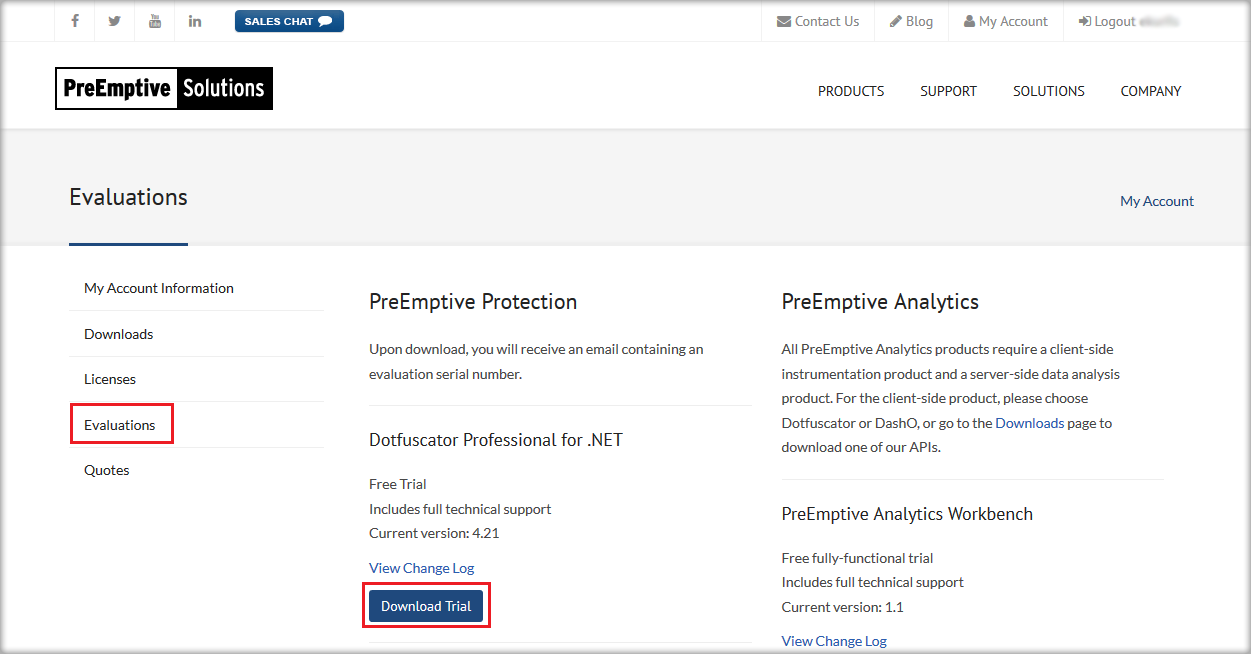Start a Sales Chat
Image resolution: width=1251 pixels, height=654 pixels.
tap(289, 21)
